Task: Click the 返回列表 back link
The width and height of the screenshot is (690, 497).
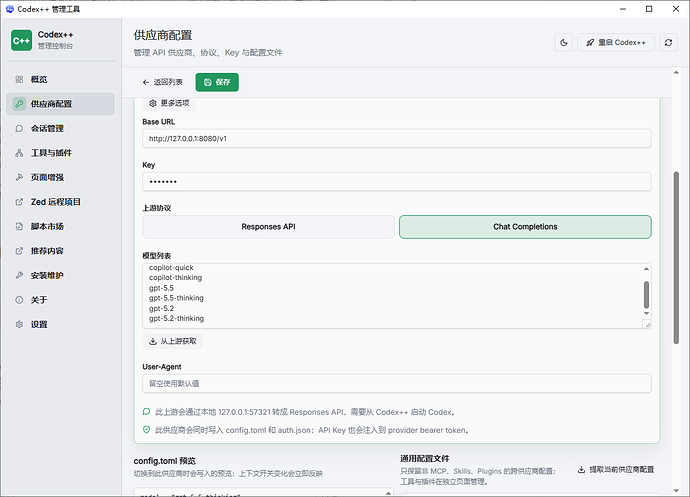Action: (x=163, y=82)
